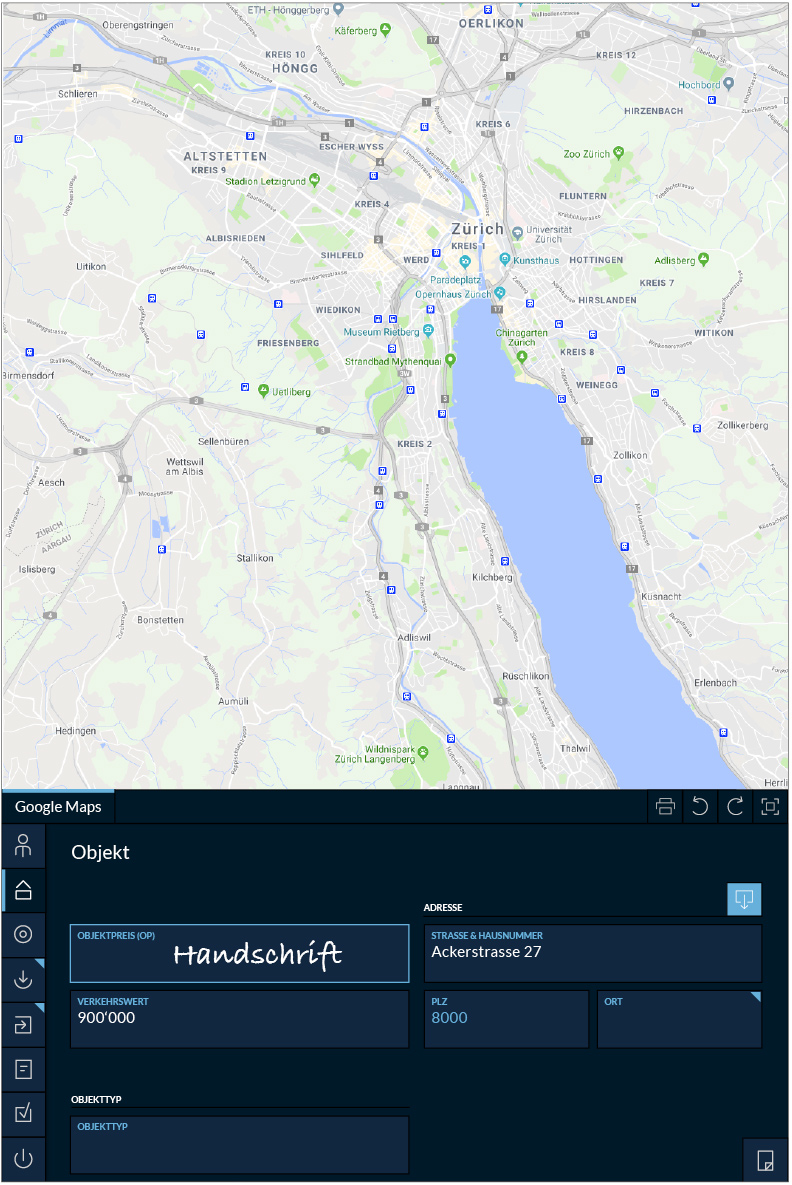Edit the Strasse & Hausnummer field
Viewport: 792px width, 1185px height.
[592, 953]
